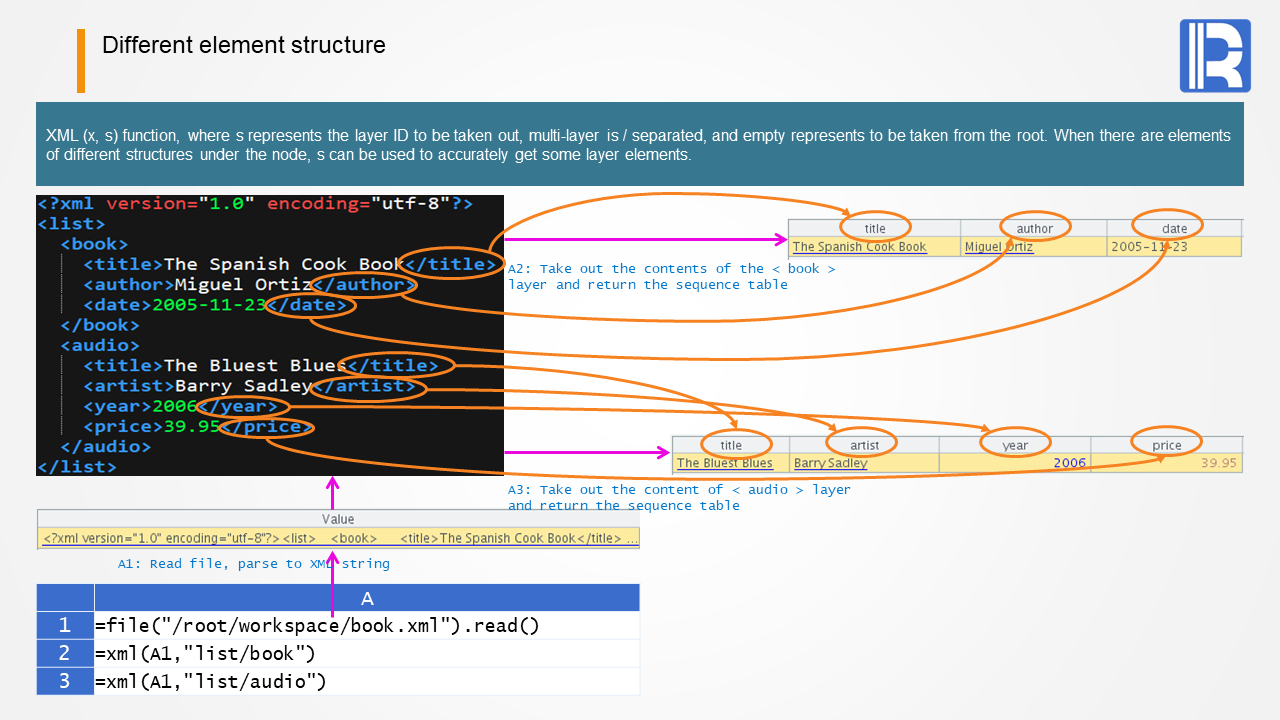Click the 2006 year code line
Screen dimensions: 1280x720
pos(181,406)
